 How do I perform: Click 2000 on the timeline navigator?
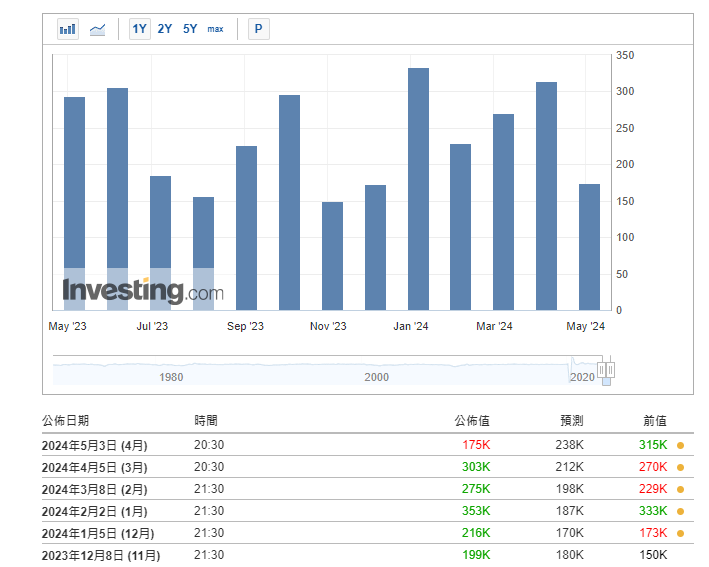pos(376,377)
